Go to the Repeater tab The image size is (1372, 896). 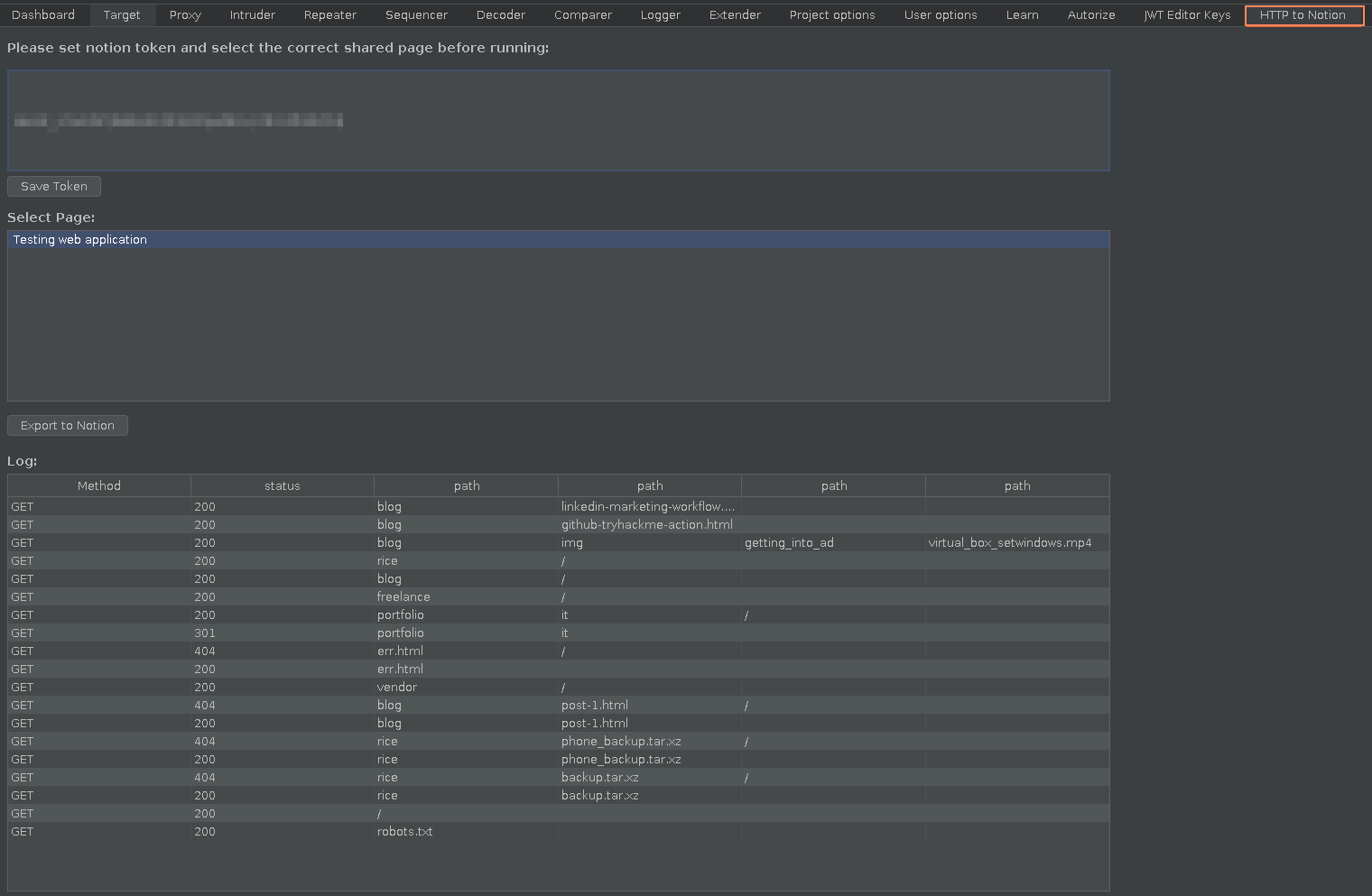click(x=329, y=15)
